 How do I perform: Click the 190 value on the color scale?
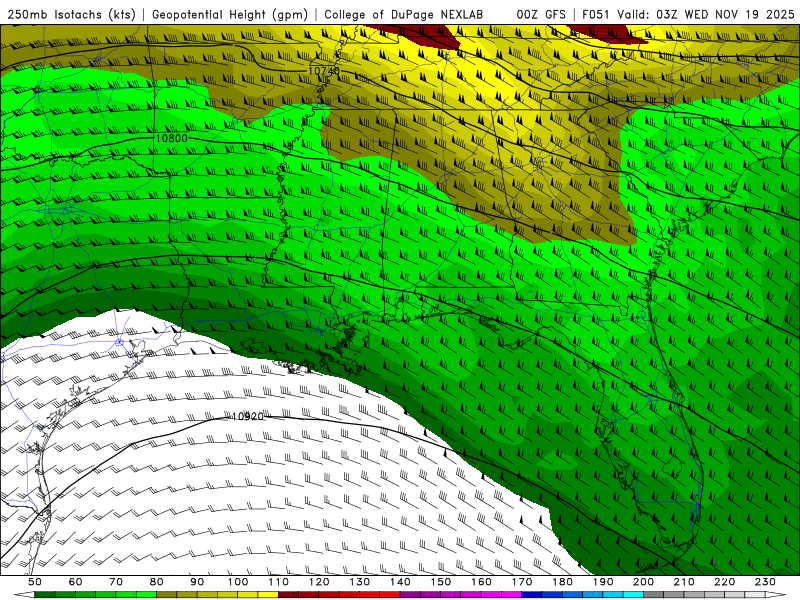coord(603,582)
